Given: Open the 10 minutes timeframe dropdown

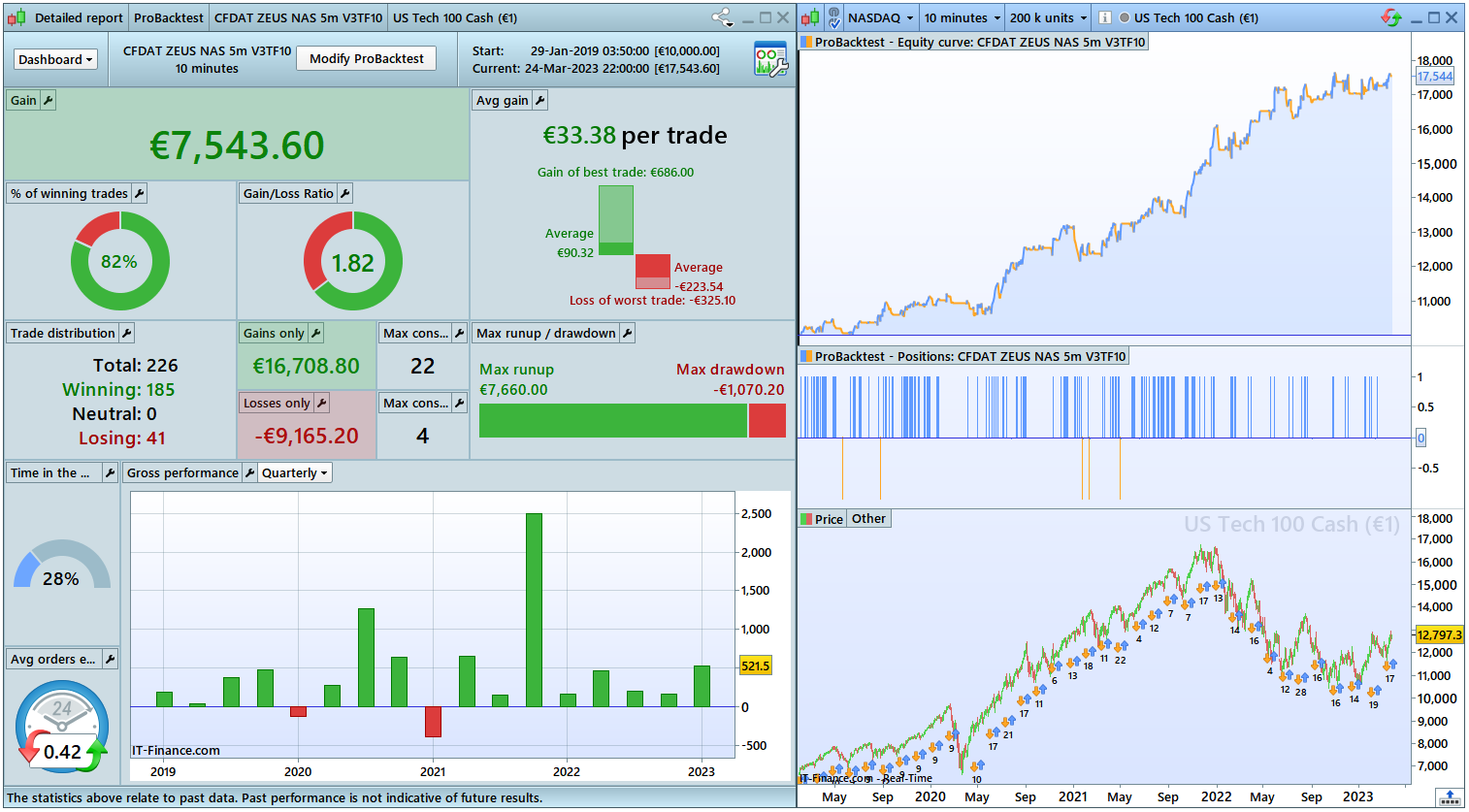Looking at the screenshot, I should [962, 17].
